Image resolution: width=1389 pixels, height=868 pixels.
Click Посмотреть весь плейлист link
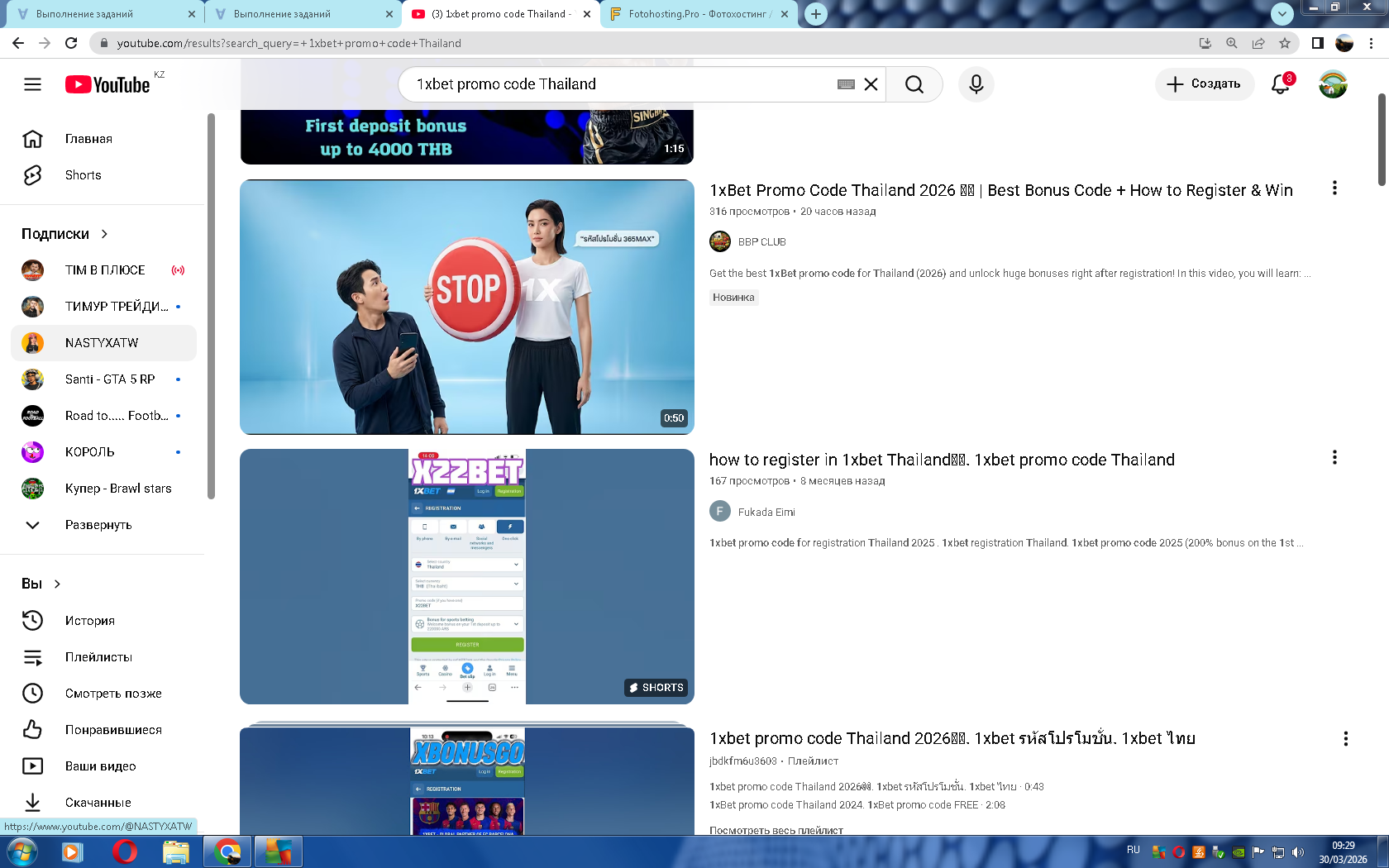[x=776, y=830]
